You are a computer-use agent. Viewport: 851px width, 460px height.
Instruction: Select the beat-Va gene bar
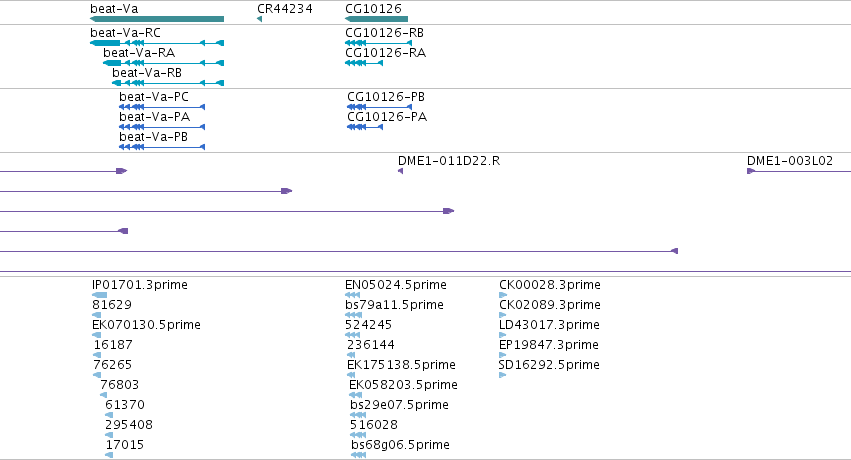point(157,19)
